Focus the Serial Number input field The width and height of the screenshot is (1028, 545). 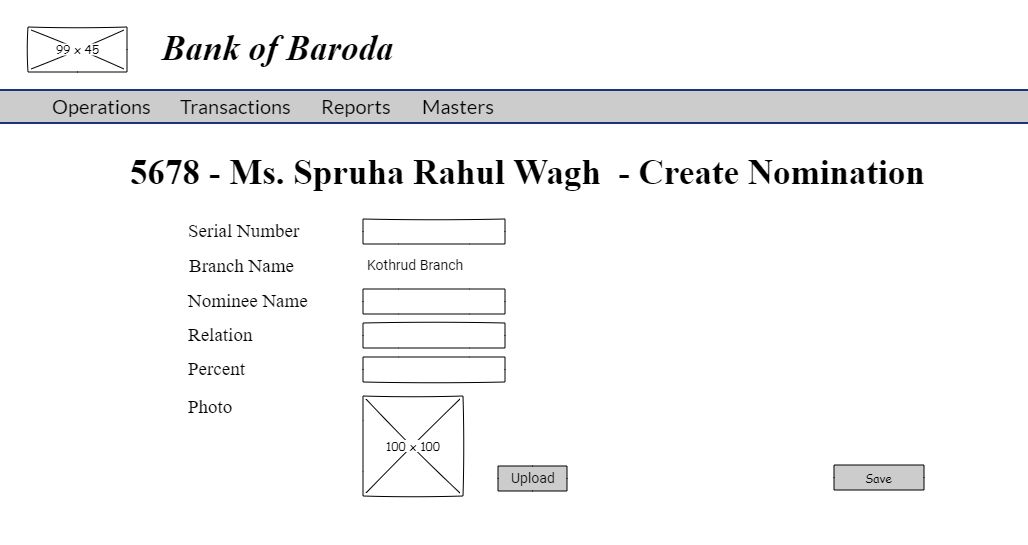434,232
